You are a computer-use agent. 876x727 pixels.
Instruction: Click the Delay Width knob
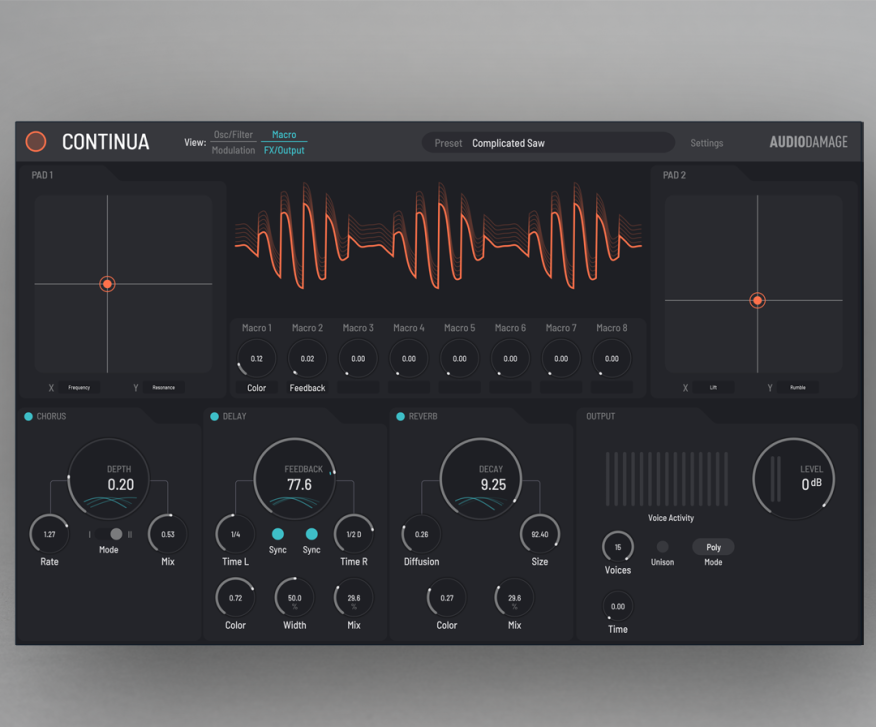click(294, 598)
